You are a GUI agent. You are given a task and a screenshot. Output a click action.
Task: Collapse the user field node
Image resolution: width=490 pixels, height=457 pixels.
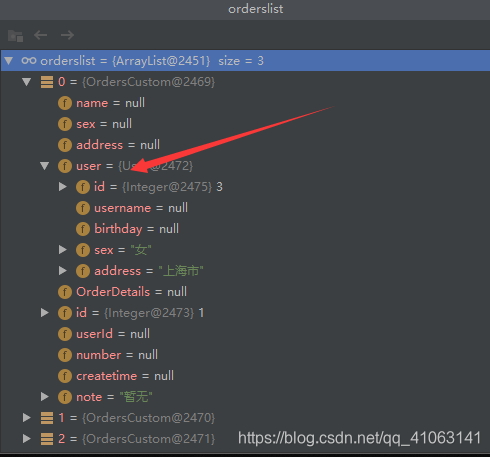coord(45,166)
